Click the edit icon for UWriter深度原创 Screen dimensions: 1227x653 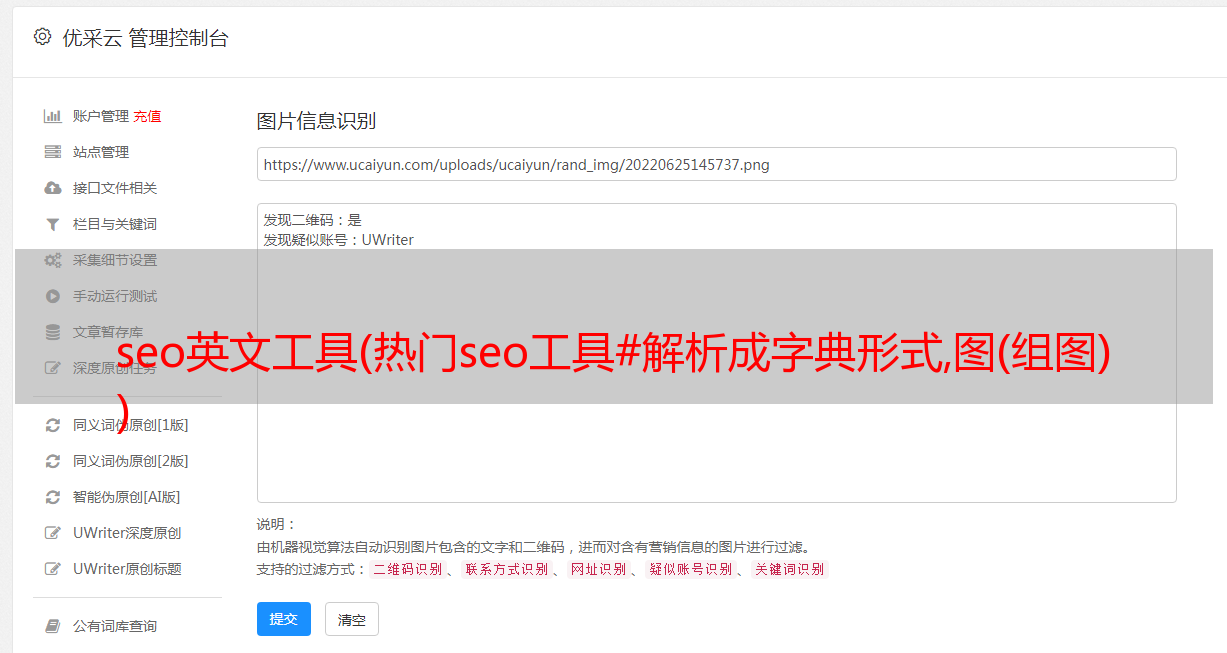[x=53, y=533]
